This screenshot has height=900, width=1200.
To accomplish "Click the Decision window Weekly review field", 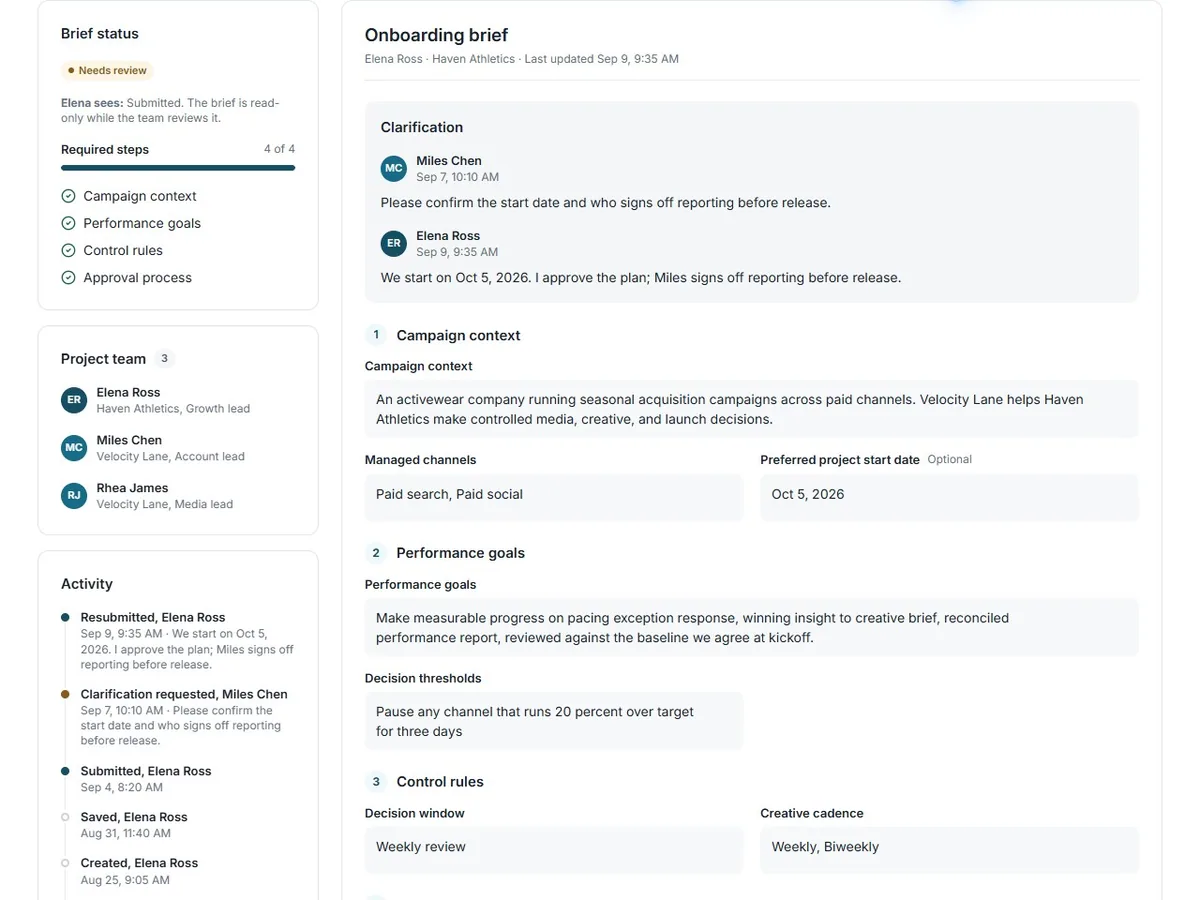I will pyautogui.click(x=554, y=850).
